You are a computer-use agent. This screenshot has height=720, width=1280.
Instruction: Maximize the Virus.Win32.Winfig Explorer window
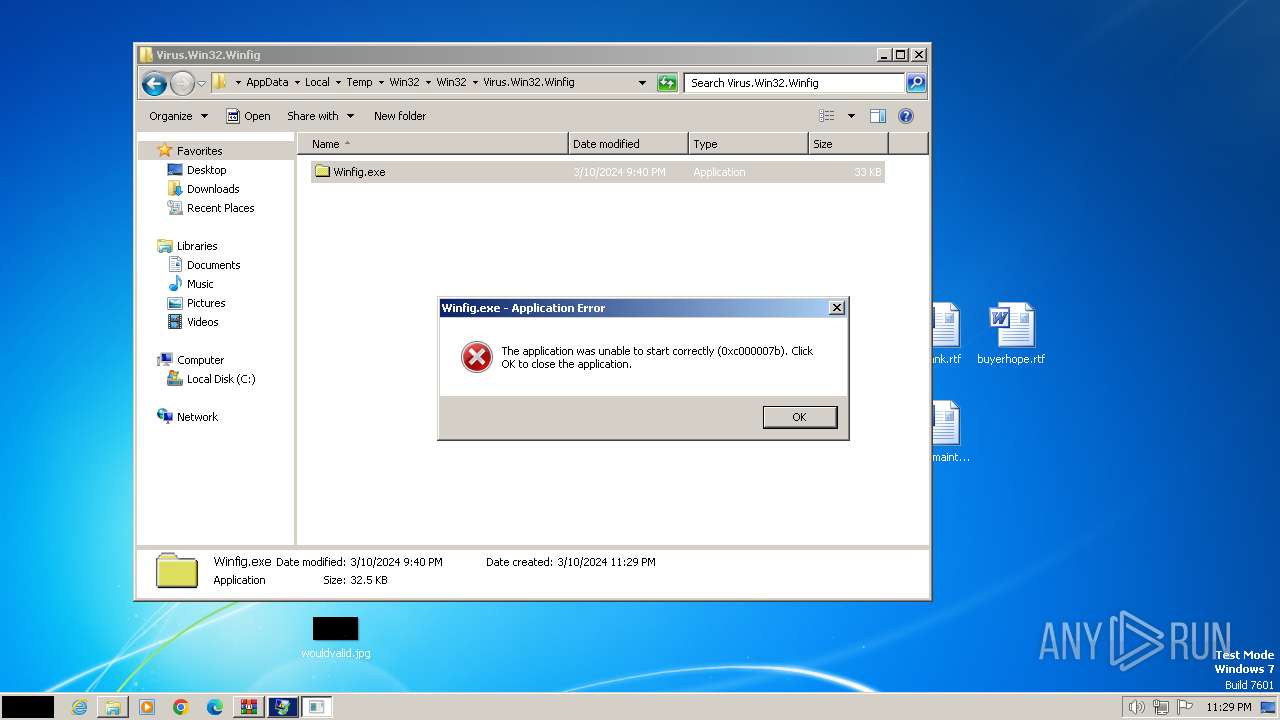click(x=900, y=55)
